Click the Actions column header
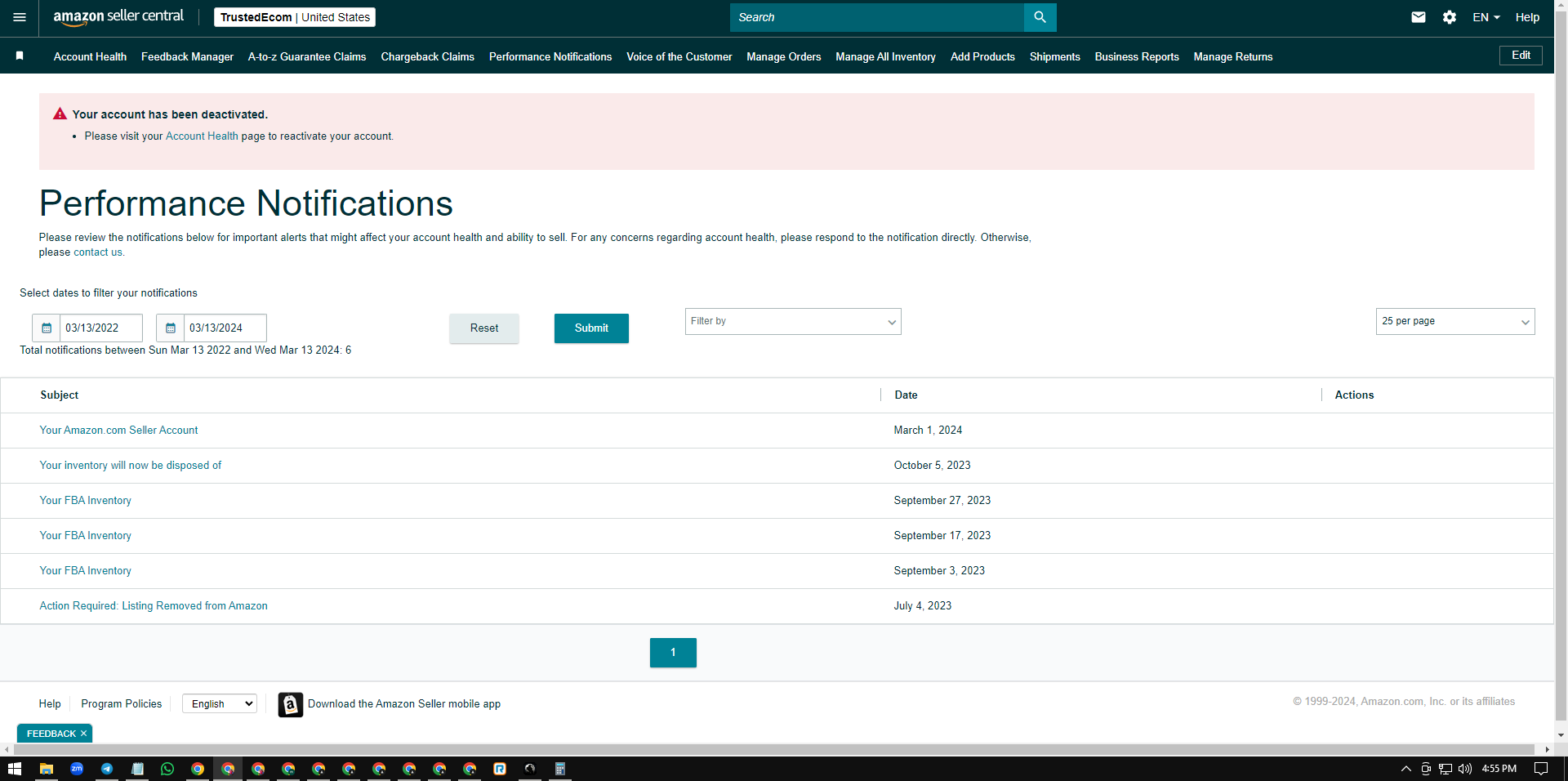This screenshot has width=1568, height=781. click(x=1354, y=395)
